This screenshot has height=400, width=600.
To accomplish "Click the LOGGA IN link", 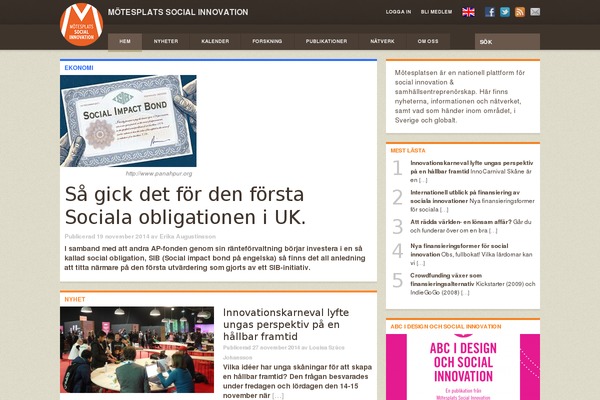I will pyautogui.click(x=398, y=12).
